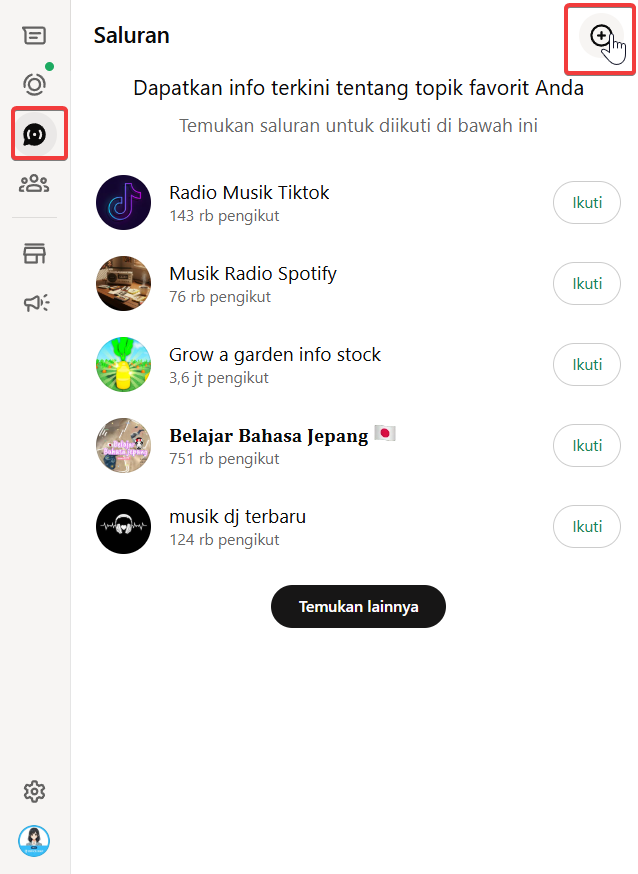Click the profile avatar in sidebar
Screen dimensions: 638x874
coord(34,841)
